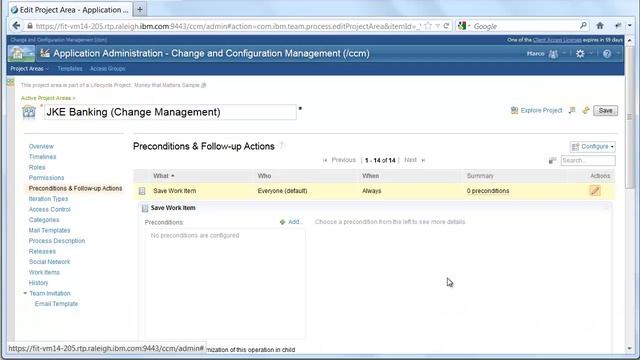Click the browser URL address bar
Image resolution: width=640 pixels, height=360 pixels.
pos(227,26)
